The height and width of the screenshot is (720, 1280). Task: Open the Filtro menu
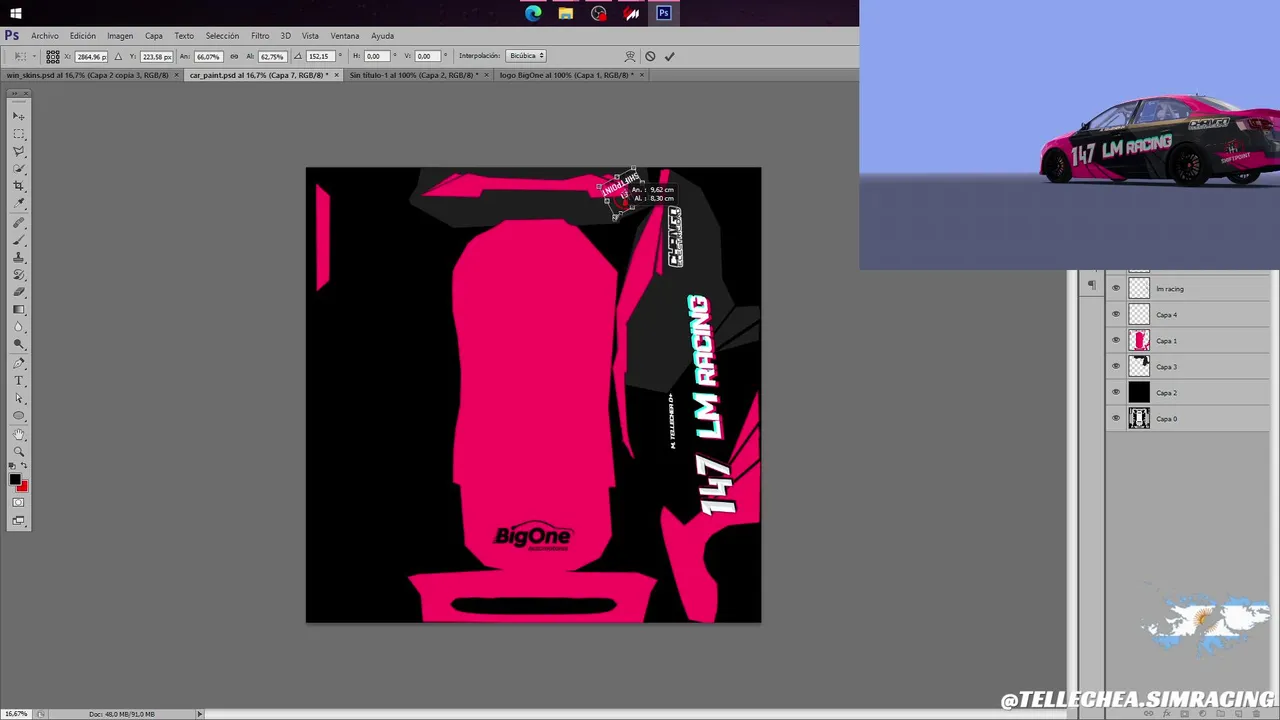pyautogui.click(x=260, y=36)
